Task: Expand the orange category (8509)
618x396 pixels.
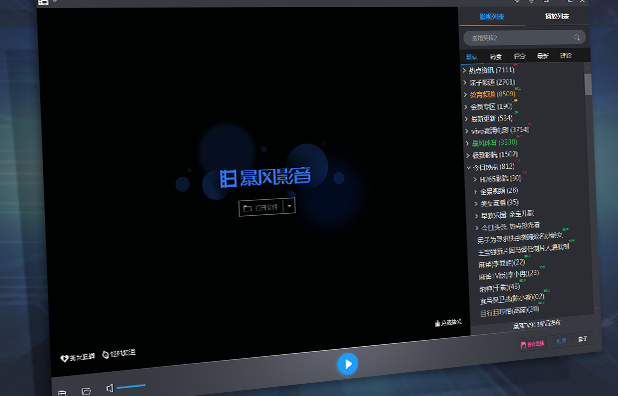Action: point(490,94)
